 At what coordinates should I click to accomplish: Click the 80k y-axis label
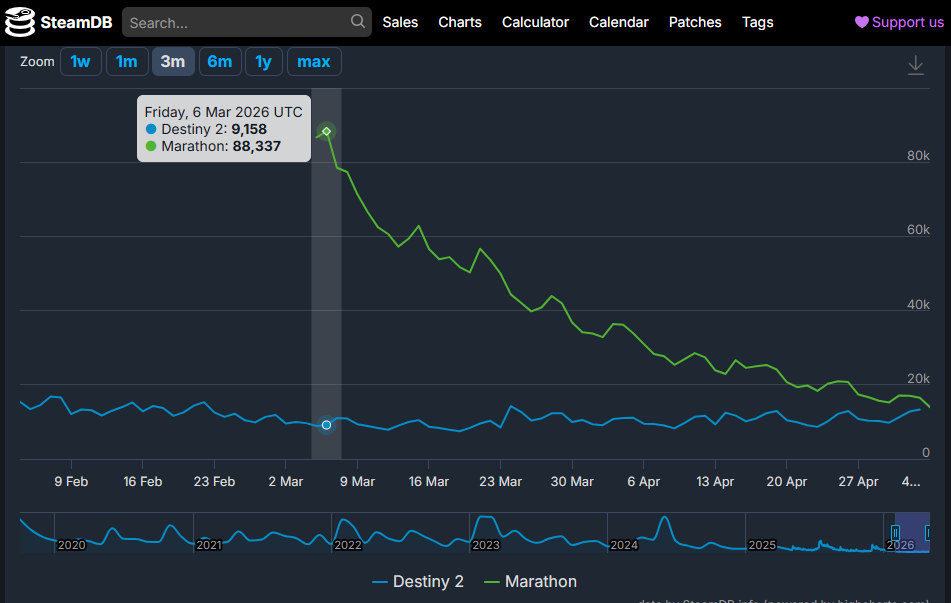(x=918, y=156)
